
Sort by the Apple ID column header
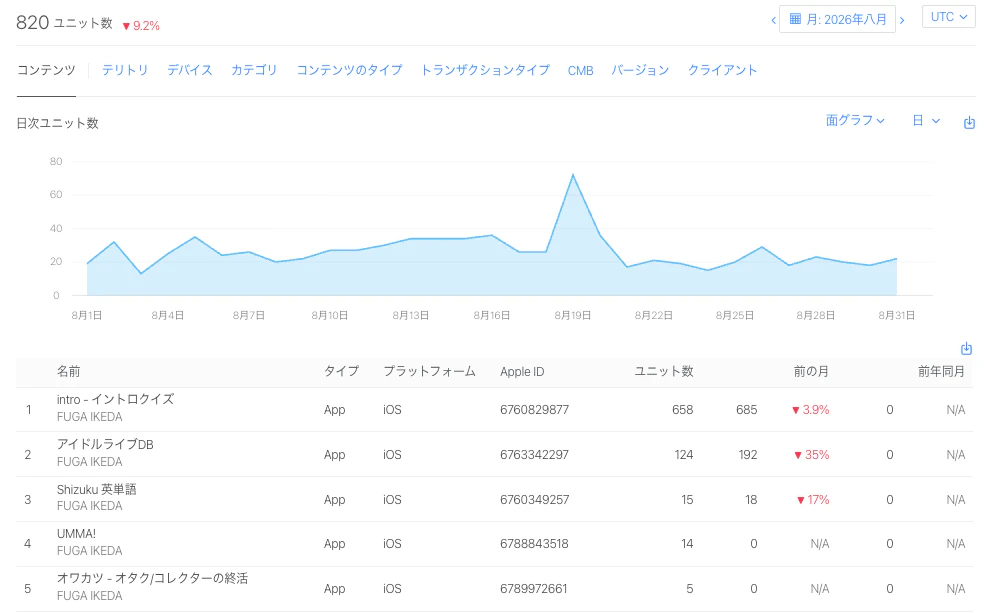522,372
